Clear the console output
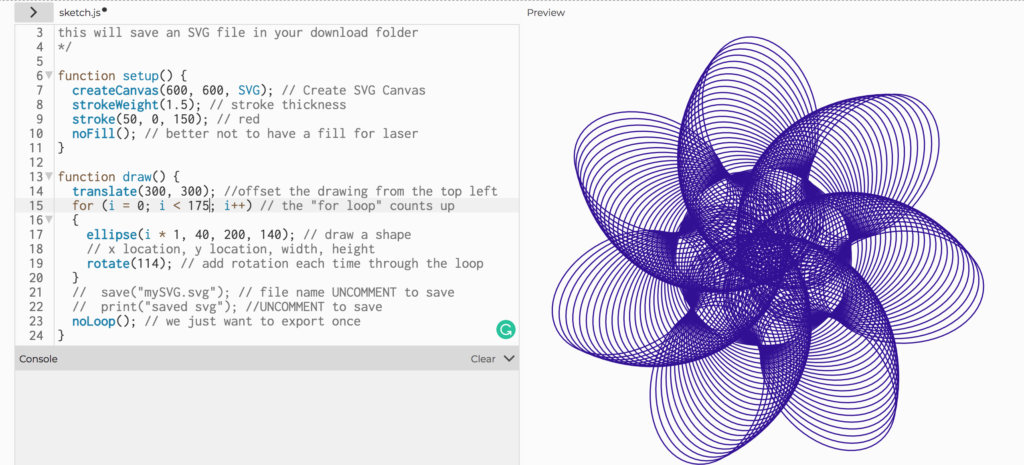Viewport: 1024px width, 465px height. tap(482, 358)
